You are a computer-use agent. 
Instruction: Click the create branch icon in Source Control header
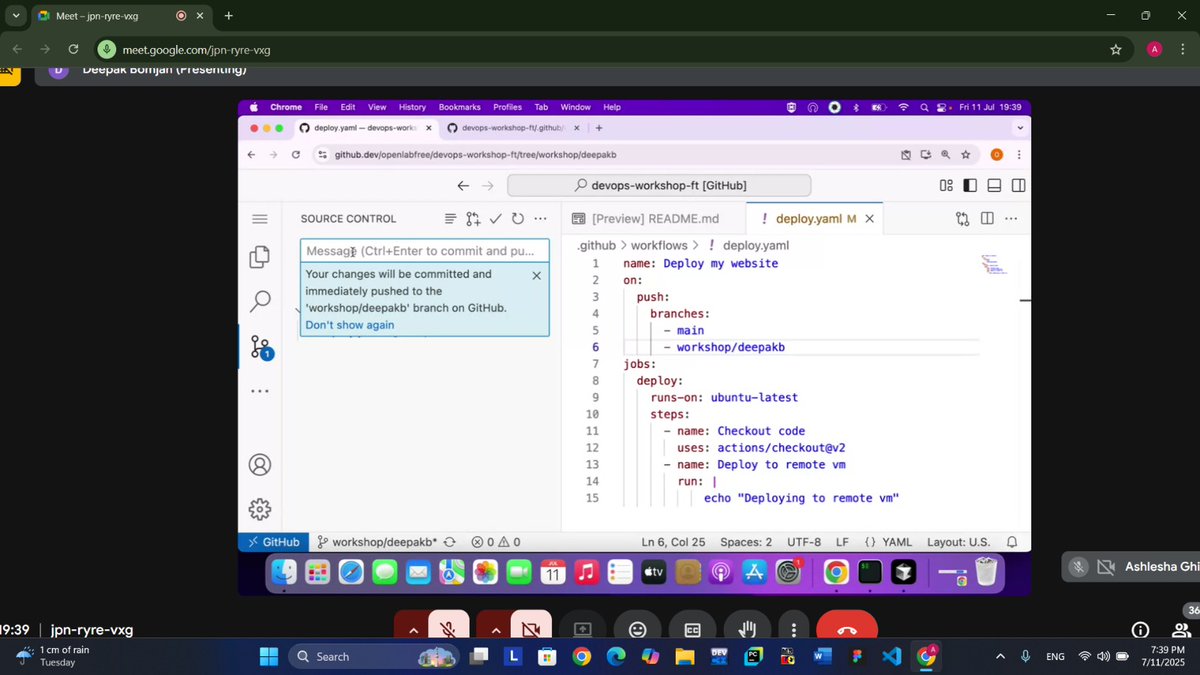(x=472, y=219)
